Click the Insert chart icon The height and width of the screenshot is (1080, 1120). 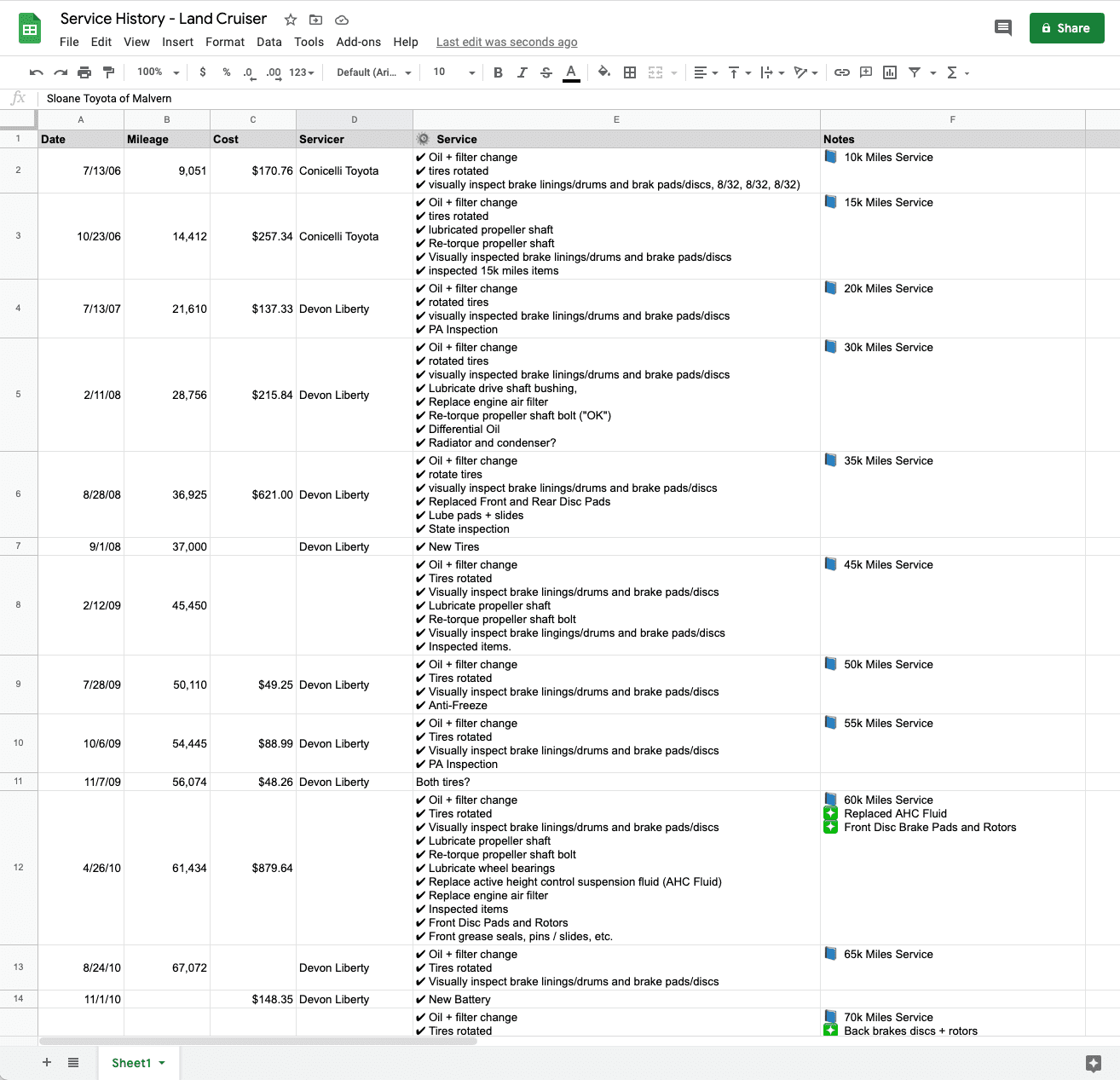pos(890,72)
